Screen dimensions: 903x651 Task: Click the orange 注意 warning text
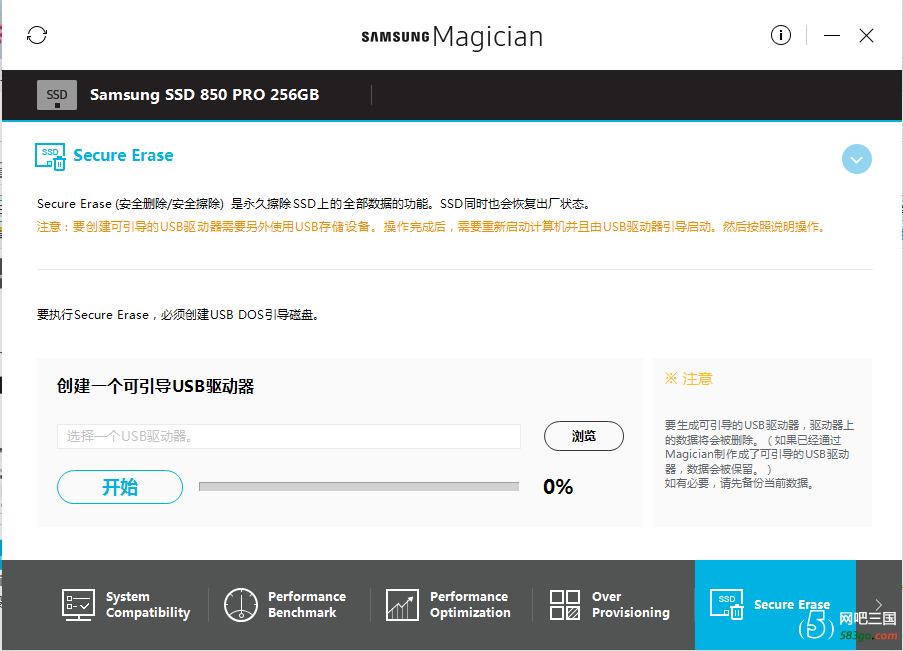(x=431, y=227)
